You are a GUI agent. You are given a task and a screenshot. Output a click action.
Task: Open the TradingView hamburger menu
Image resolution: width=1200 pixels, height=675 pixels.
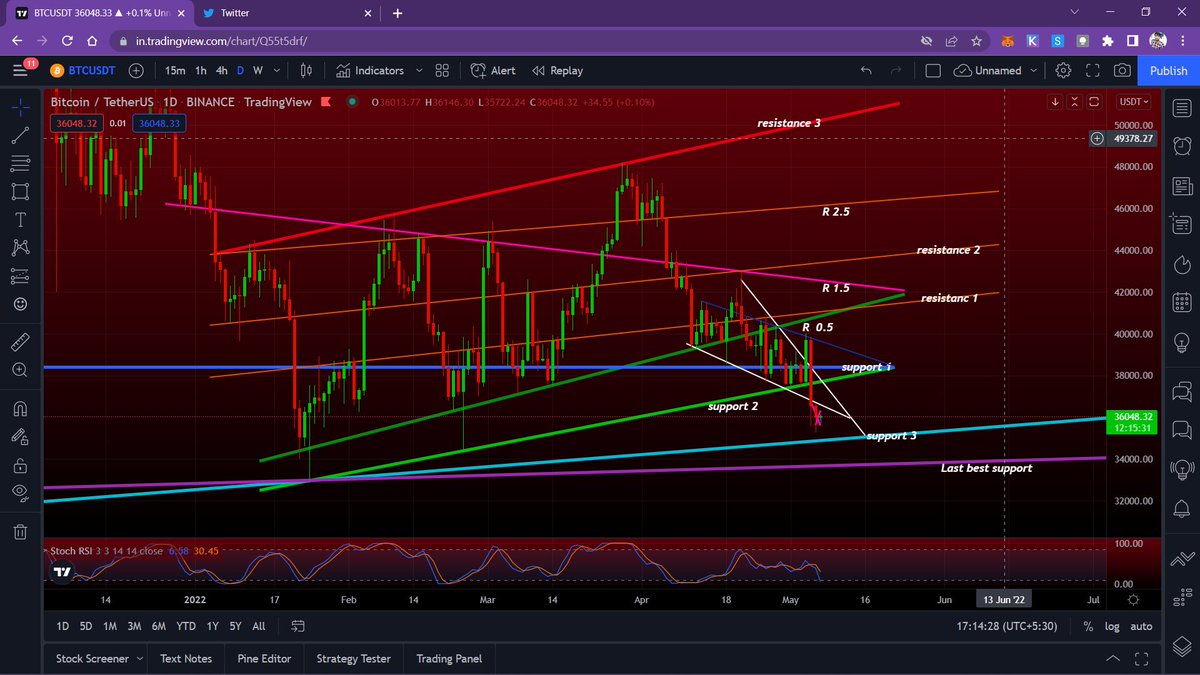coord(20,70)
